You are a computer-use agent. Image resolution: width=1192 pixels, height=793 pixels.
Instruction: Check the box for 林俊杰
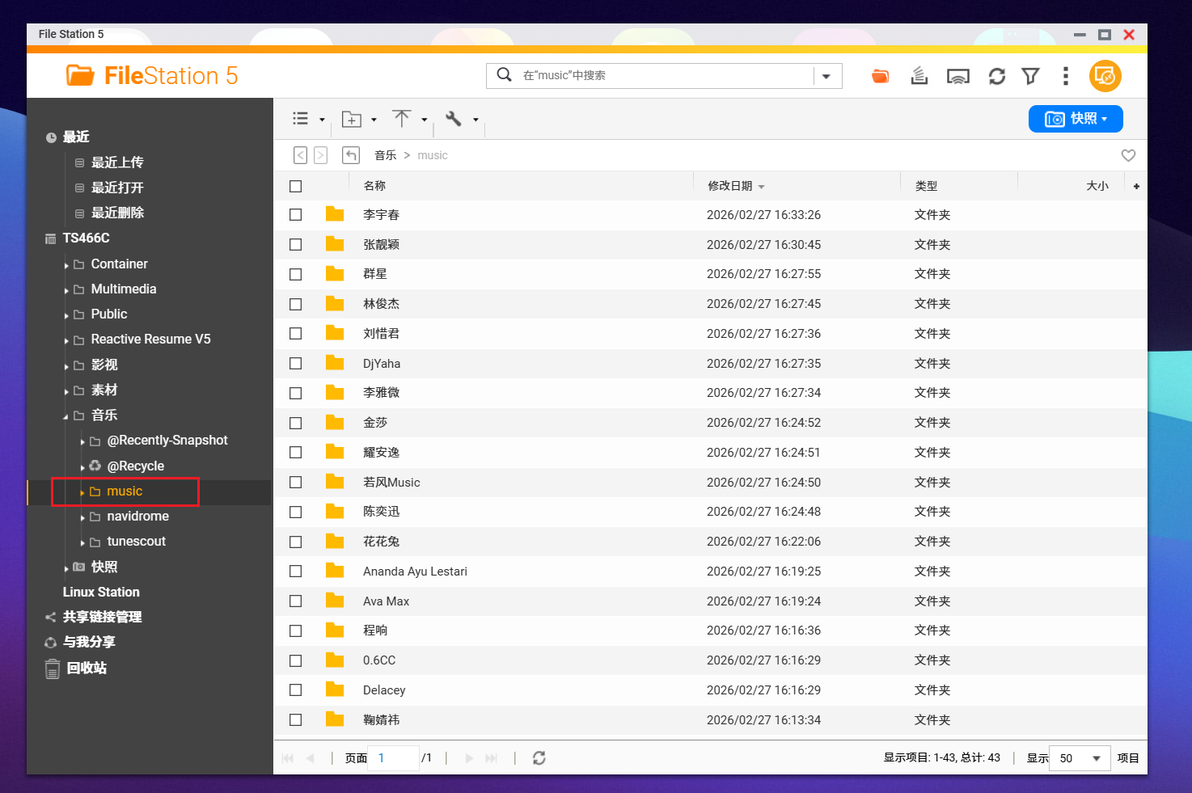[x=296, y=304]
